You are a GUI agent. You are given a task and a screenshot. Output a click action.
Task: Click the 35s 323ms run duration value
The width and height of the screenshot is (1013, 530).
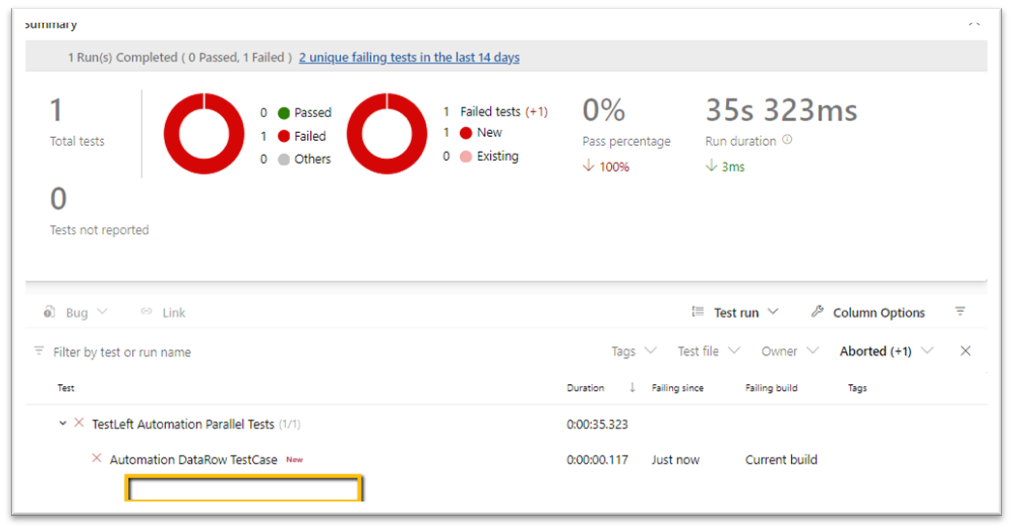tap(781, 111)
